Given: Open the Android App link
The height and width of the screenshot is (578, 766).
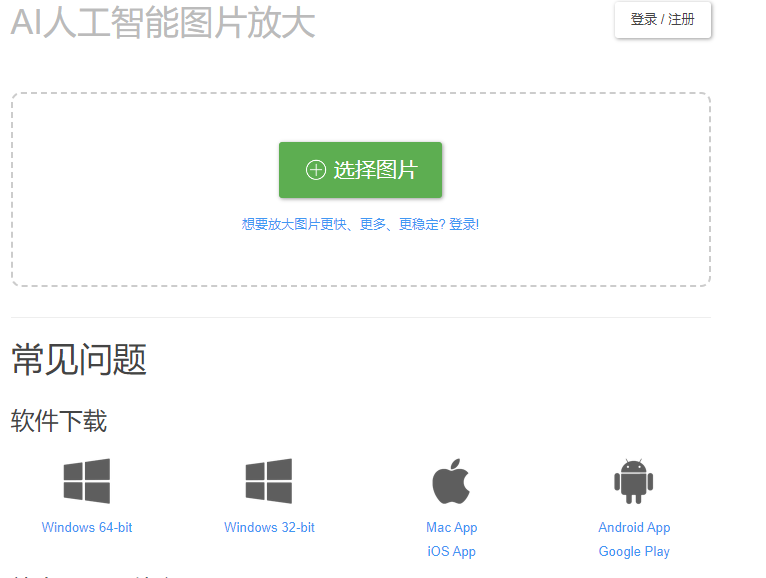Looking at the screenshot, I should pos(634,527).
